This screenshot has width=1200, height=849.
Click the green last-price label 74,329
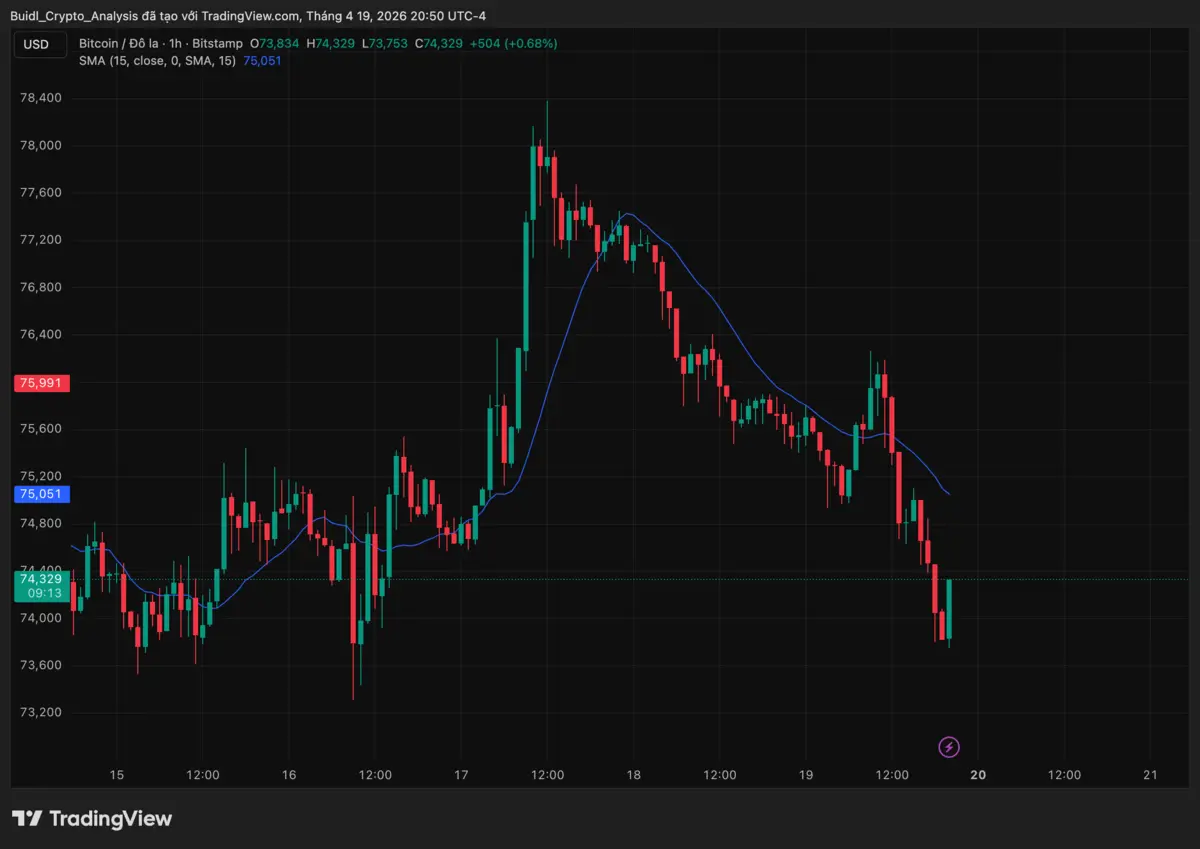click(x=41, y=579)
